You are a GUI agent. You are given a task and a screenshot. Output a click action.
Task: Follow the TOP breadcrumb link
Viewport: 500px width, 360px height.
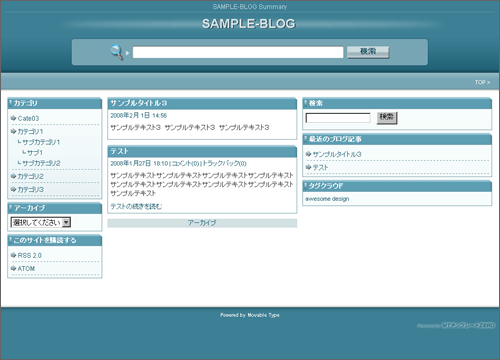(x=480, y=82)
